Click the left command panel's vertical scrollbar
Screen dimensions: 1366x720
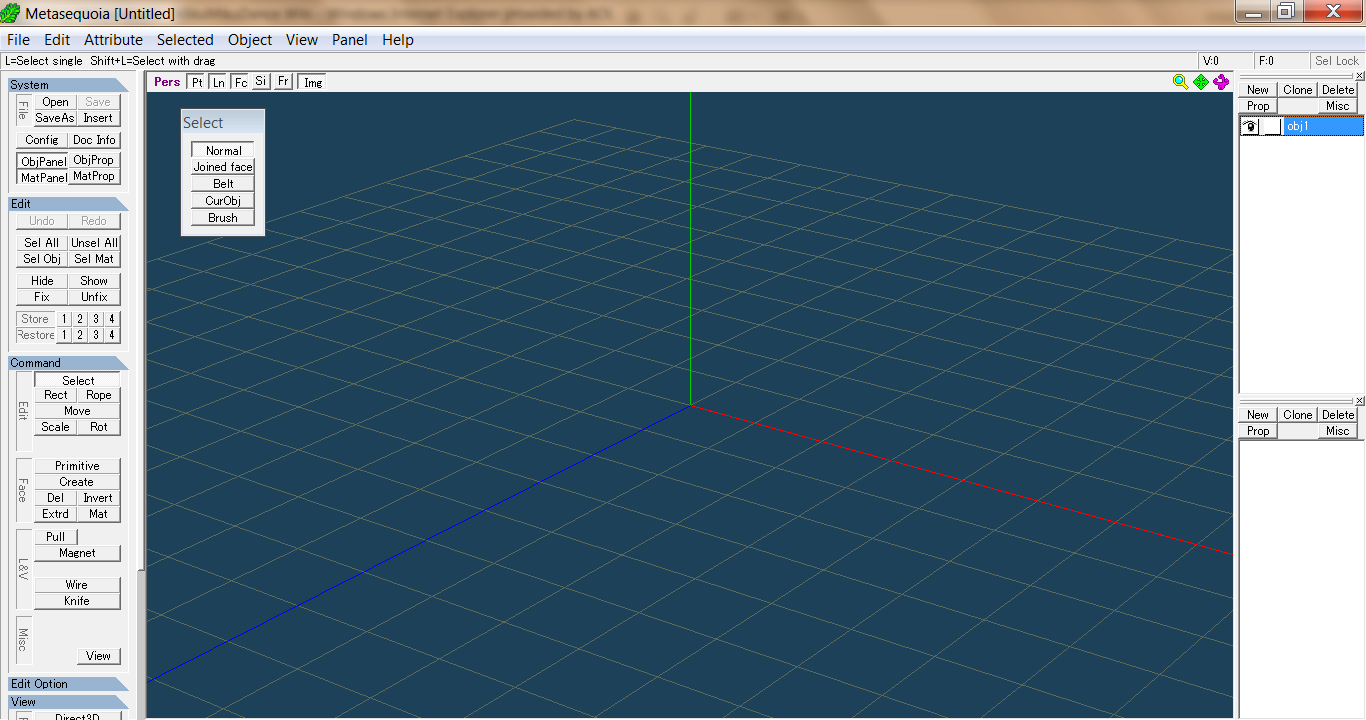[141, 395]
